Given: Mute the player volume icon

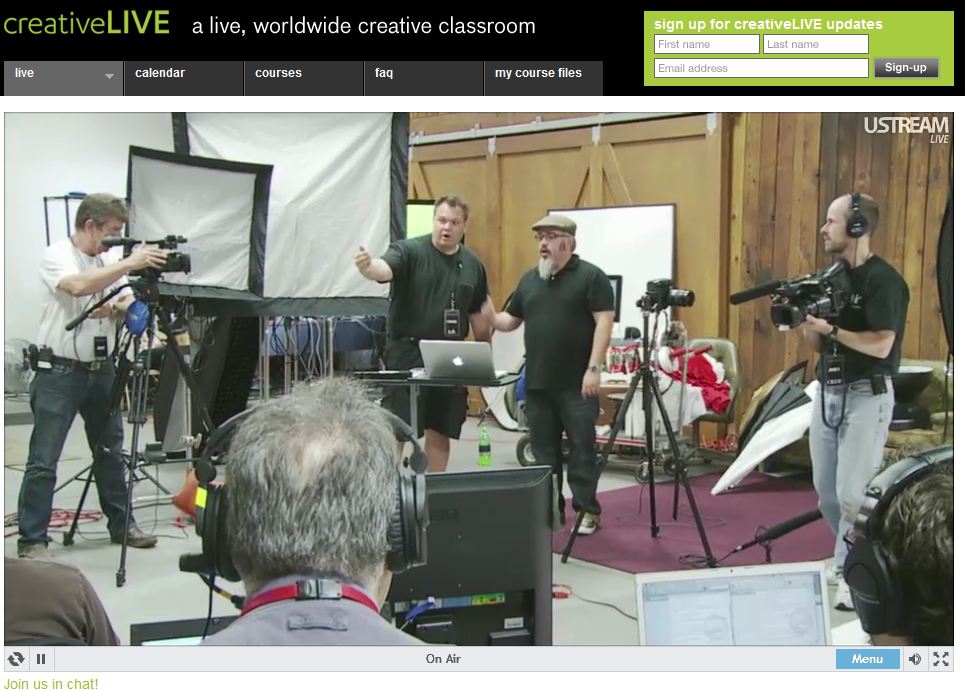Looking at the screenshot, I should [x=915, y=659].
